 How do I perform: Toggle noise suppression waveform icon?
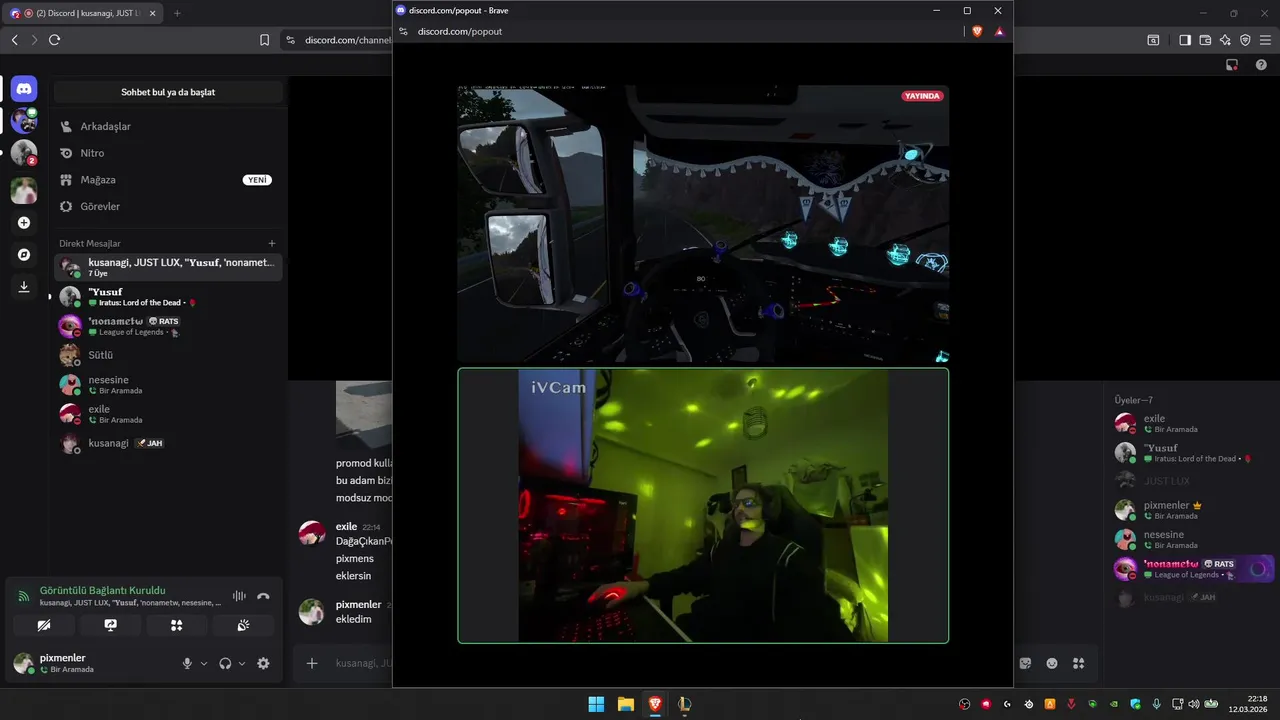click(x=239, y=596)
